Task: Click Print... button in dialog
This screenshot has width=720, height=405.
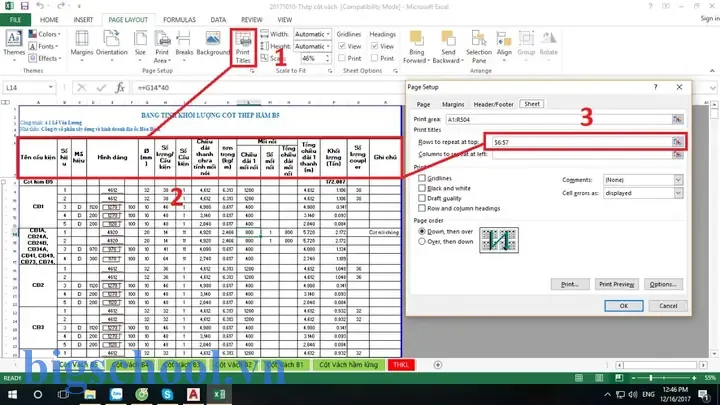Action: tap(570, 284)
